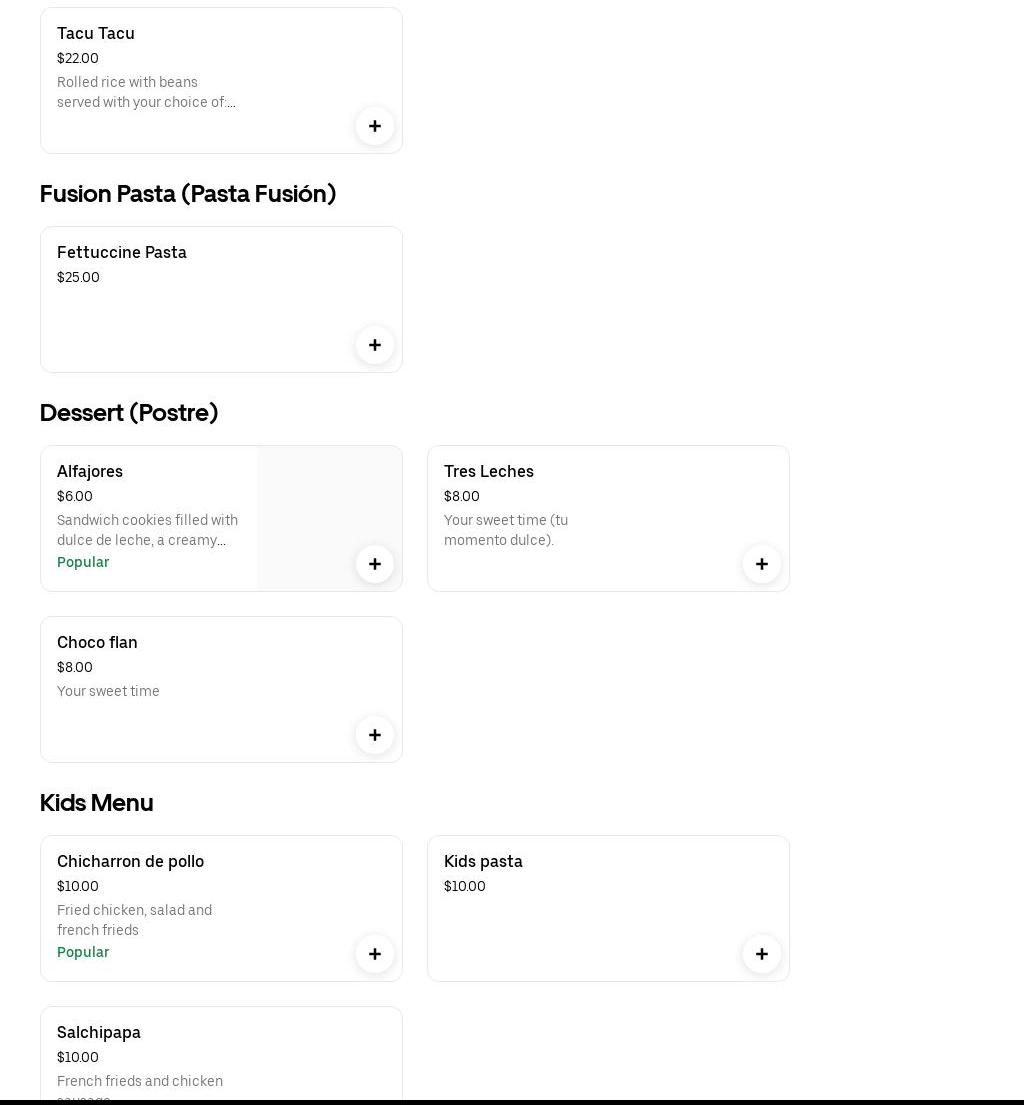Screen dimensions: 1024x1105
Task: Open Fettuccine Pasta item details
Action: 122,252
